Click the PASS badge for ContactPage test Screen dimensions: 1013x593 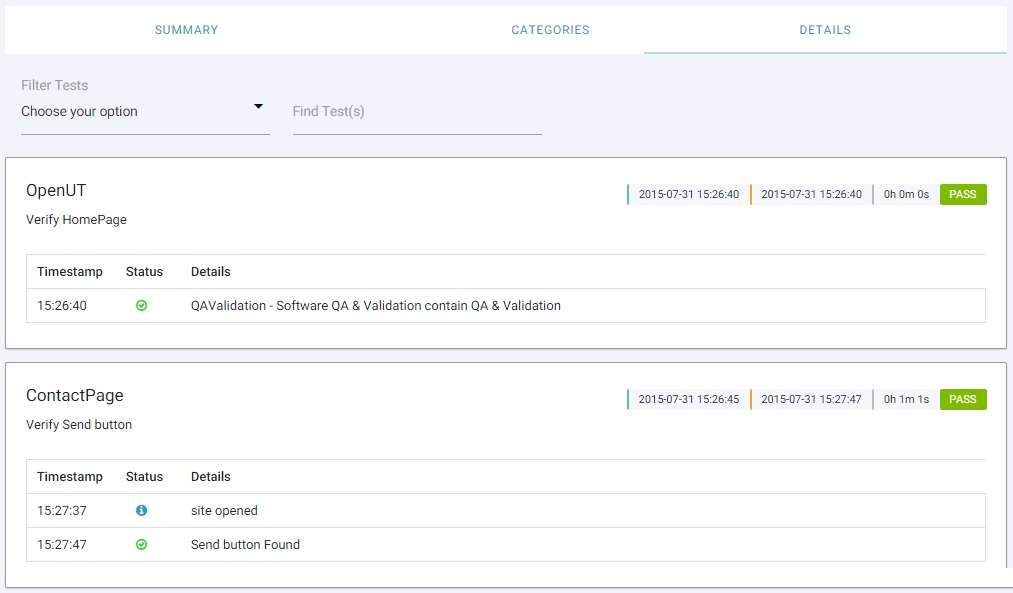click(x=963, y=399)
